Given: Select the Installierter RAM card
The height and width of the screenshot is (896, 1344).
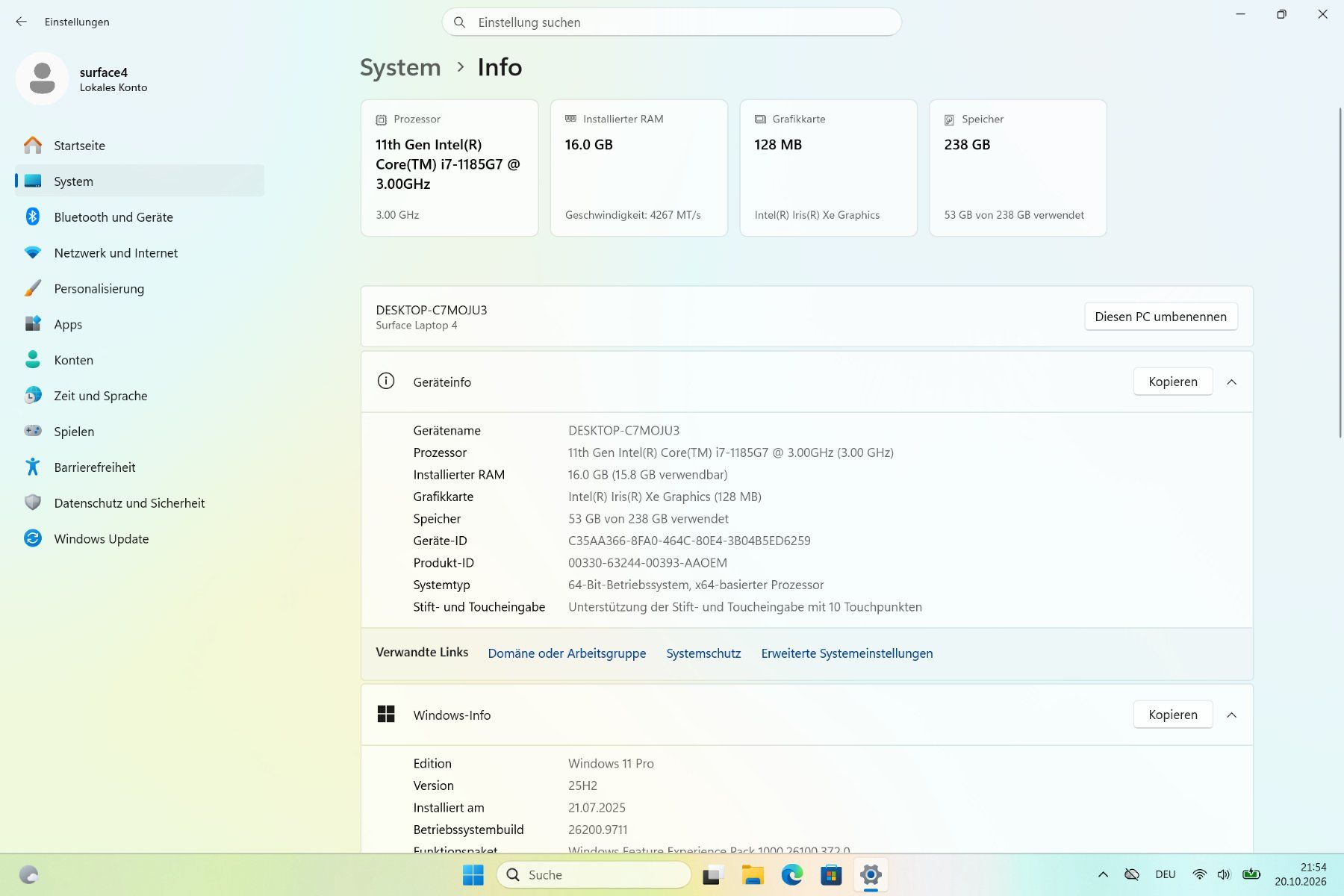Looking at the screenshot, I should coord(639,168).
